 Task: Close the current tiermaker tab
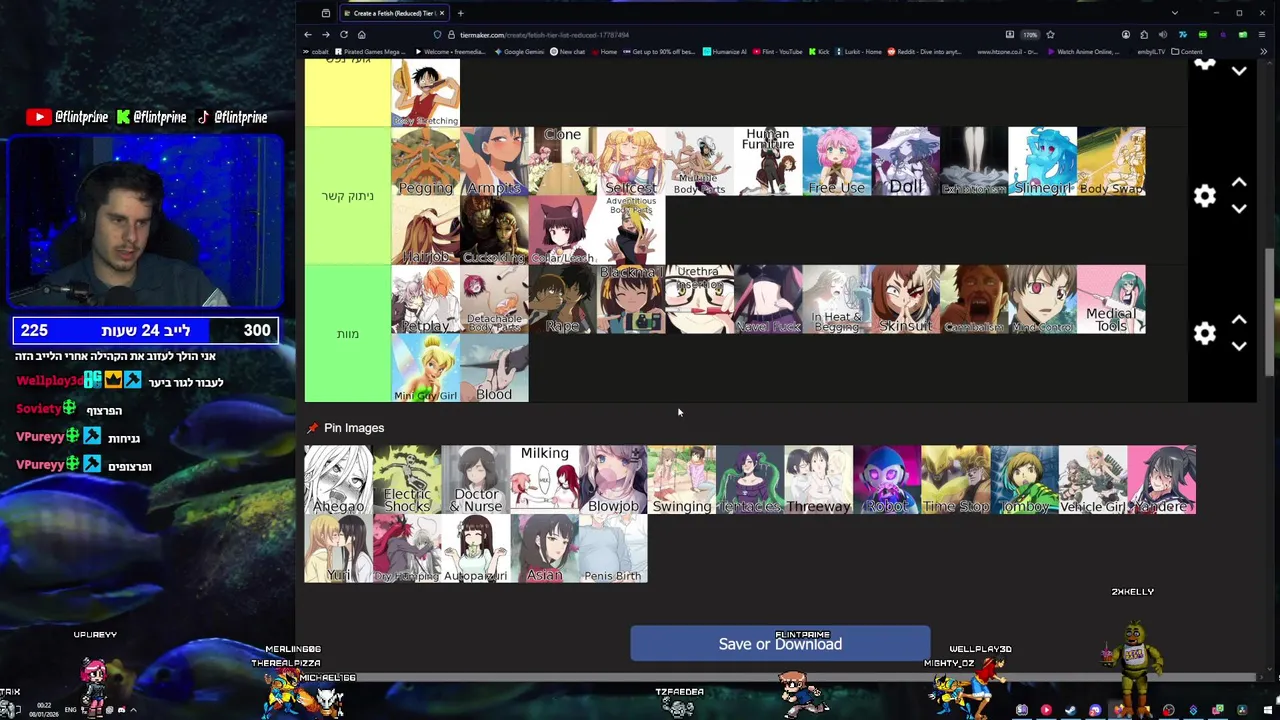click(x=441, y=13)
